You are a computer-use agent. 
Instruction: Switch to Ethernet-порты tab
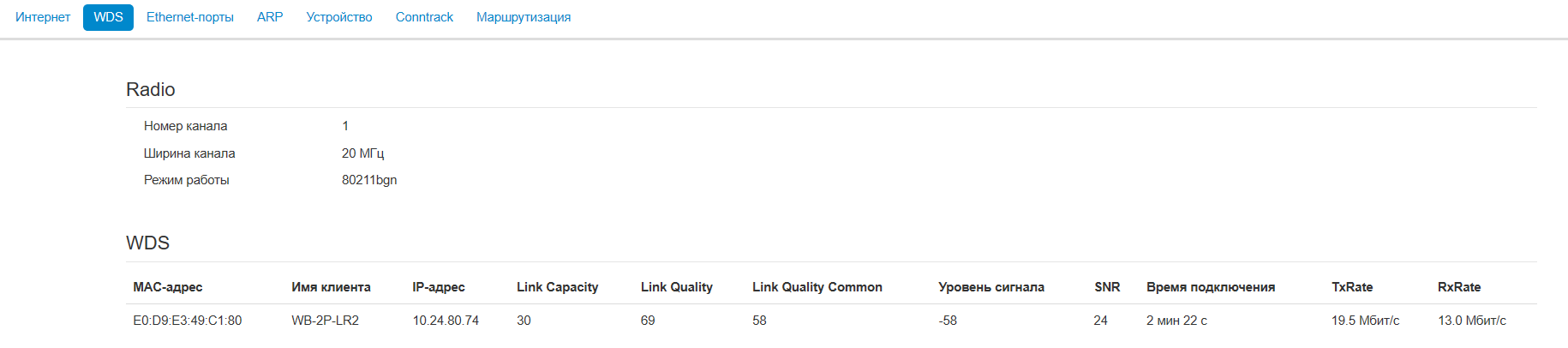click(189, 17)
